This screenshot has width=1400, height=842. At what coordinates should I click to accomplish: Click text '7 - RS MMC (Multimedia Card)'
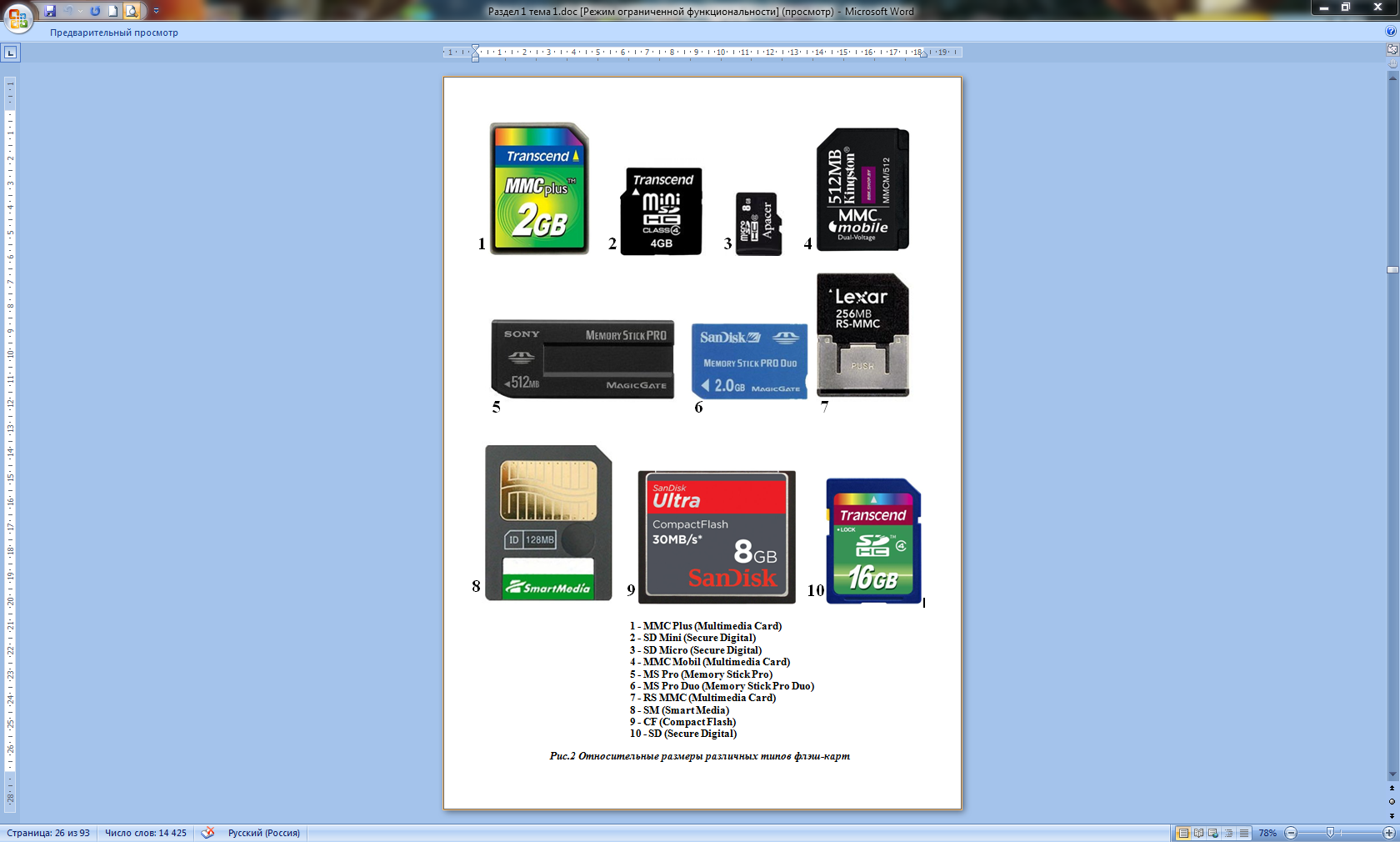[x=702, y=698]
